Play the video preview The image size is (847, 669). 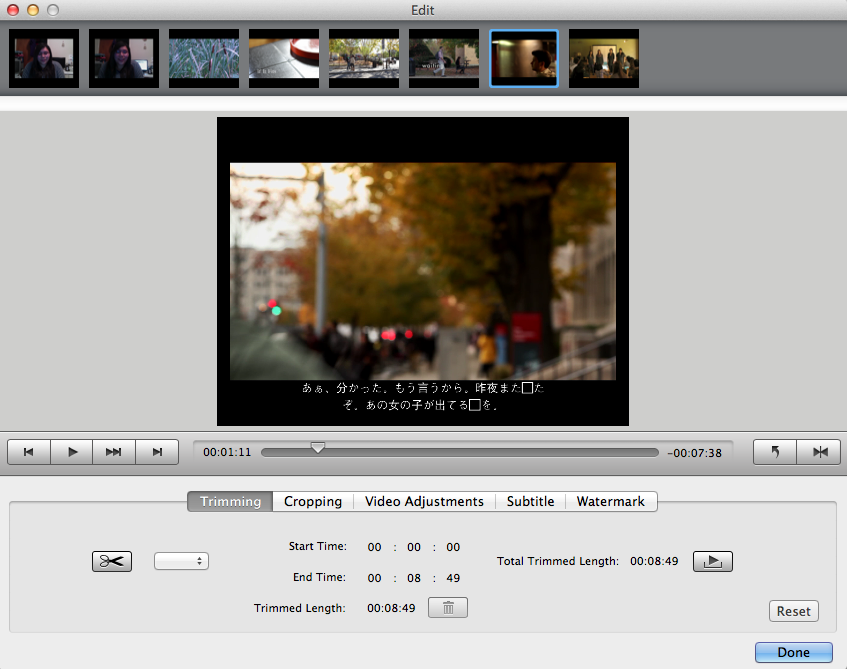pos(72,452)
